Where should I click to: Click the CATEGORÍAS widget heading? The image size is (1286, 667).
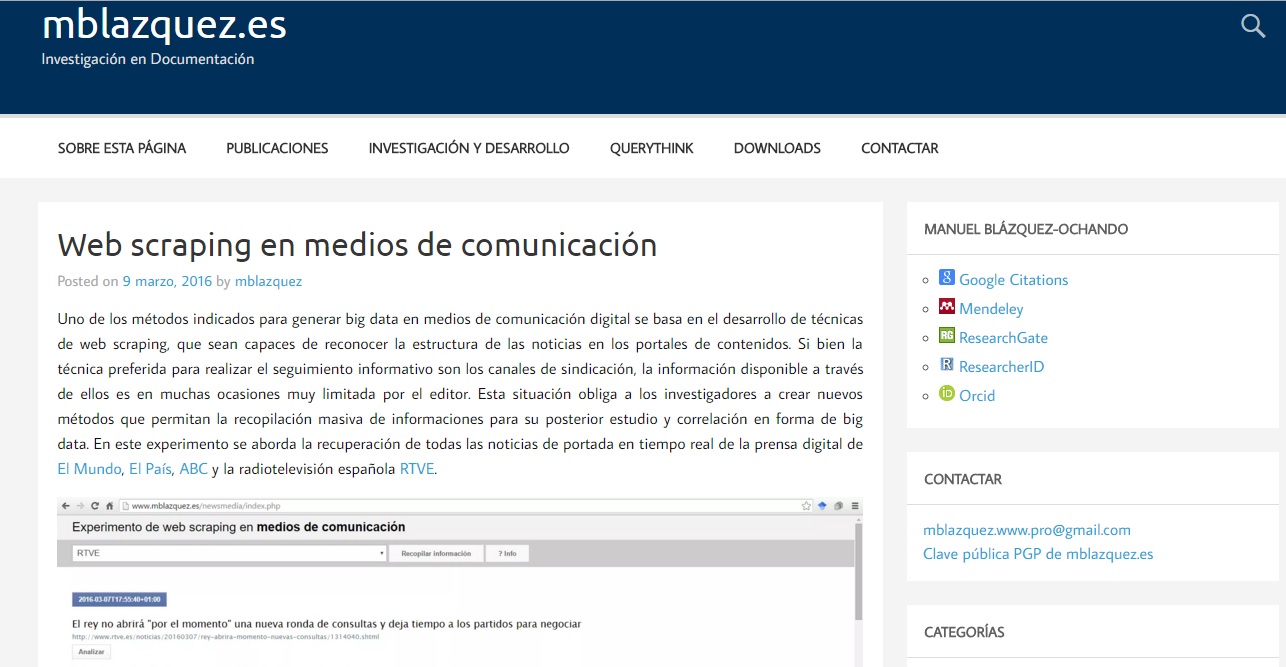[964, 632]
